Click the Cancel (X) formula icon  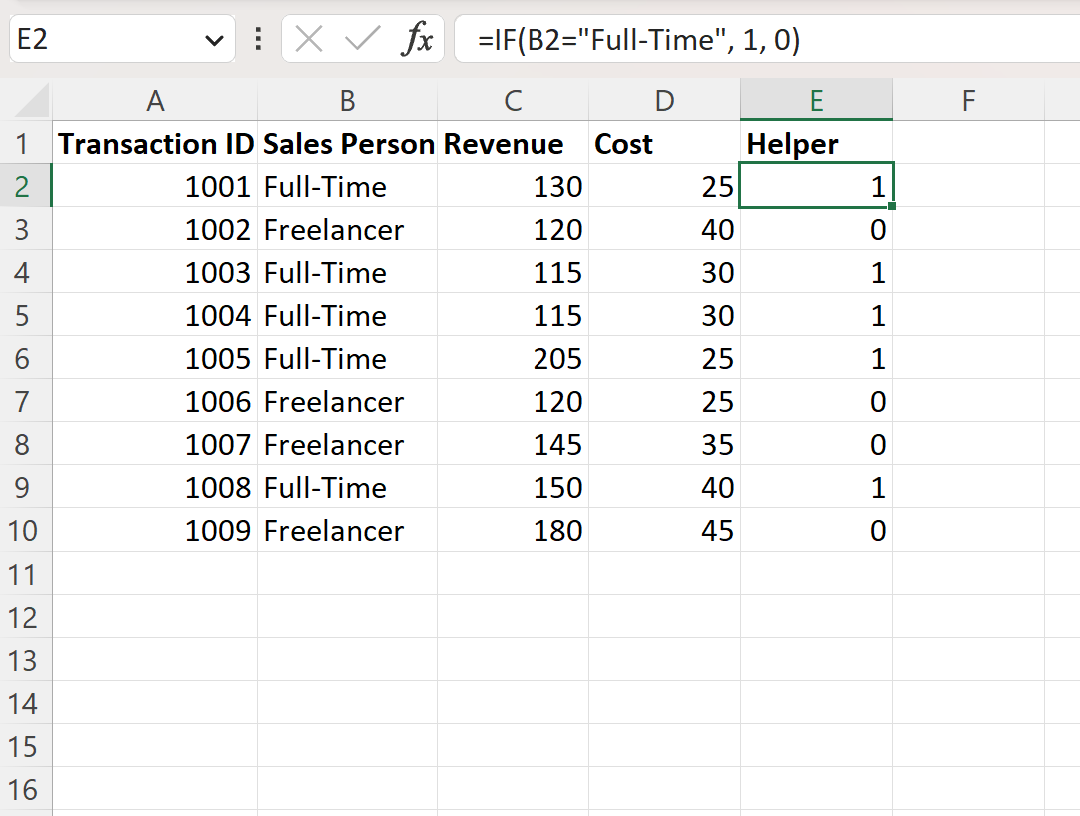click(x=308, y=39)
